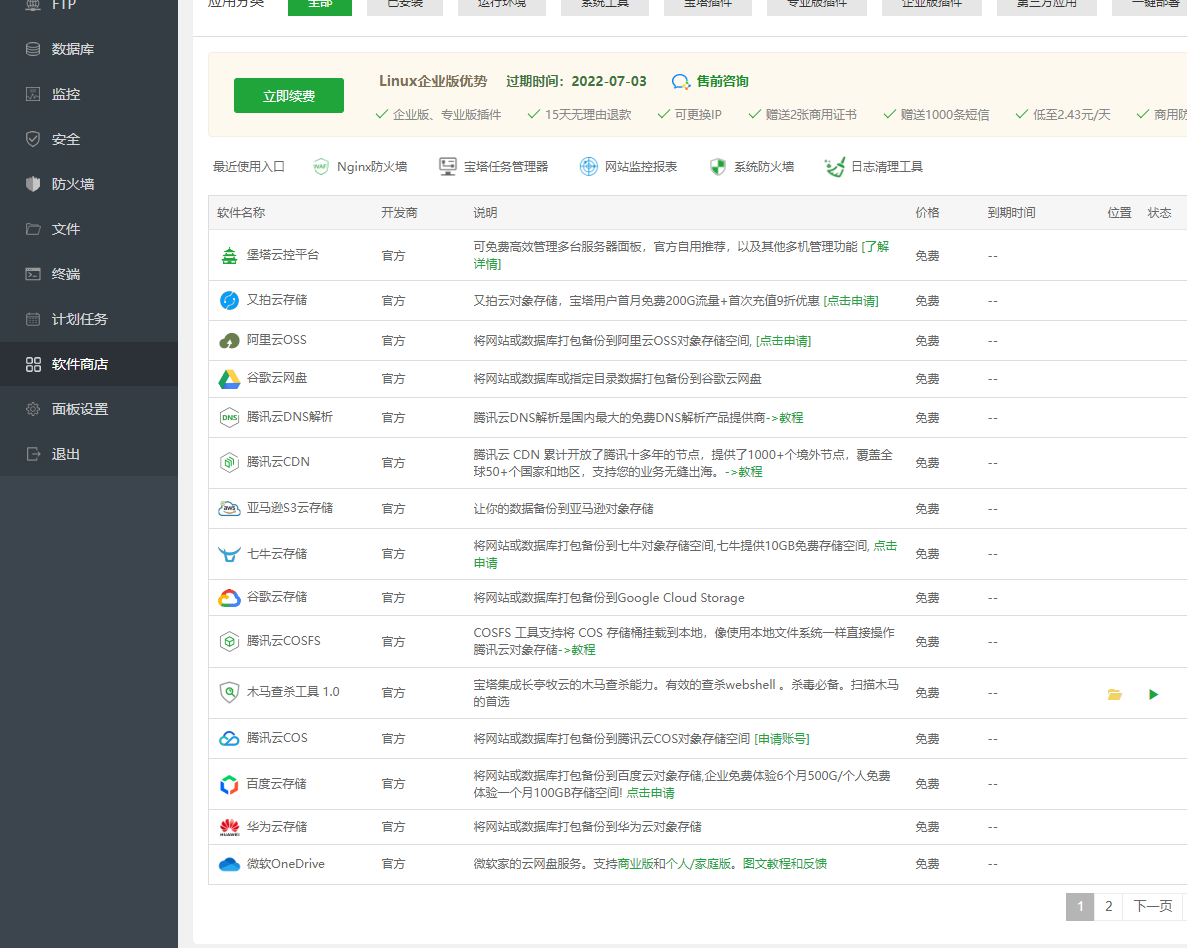Open 图文教程和反馈 link in OneDrive row

[784, 864]
